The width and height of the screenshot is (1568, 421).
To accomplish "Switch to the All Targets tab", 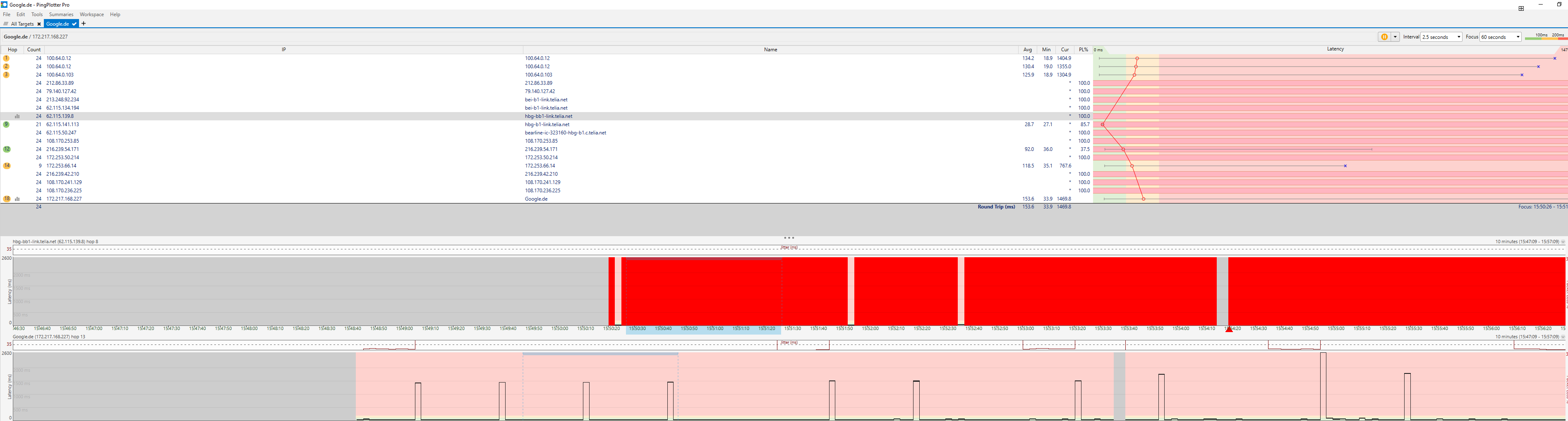I will pos(22,24).
